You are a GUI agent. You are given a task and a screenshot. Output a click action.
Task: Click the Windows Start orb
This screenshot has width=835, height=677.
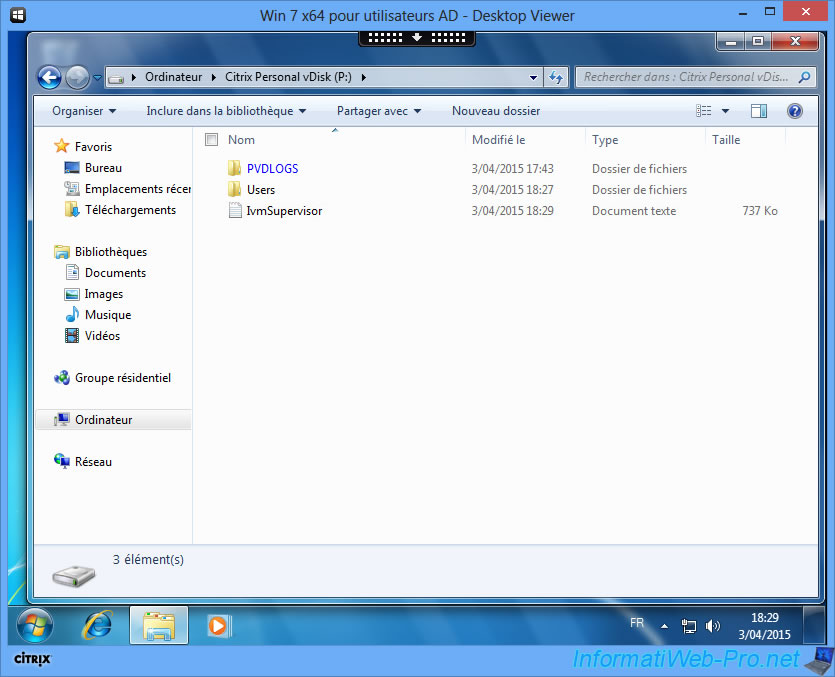tap(36, 625)
